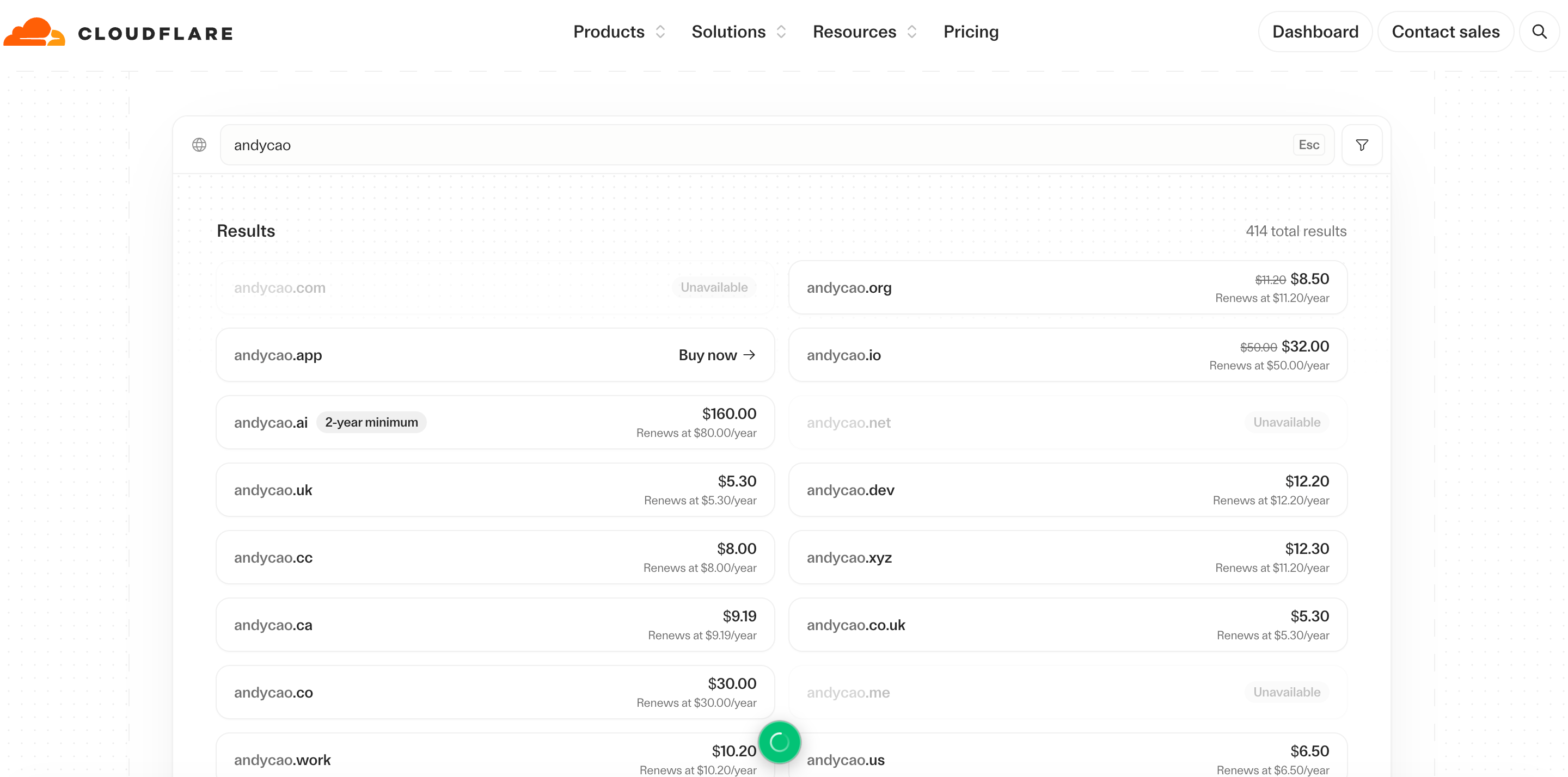1568x777 pixels.
Task: Open the domain filter funnel icon
Action: pyautogui.click(x=1362, y=145)
